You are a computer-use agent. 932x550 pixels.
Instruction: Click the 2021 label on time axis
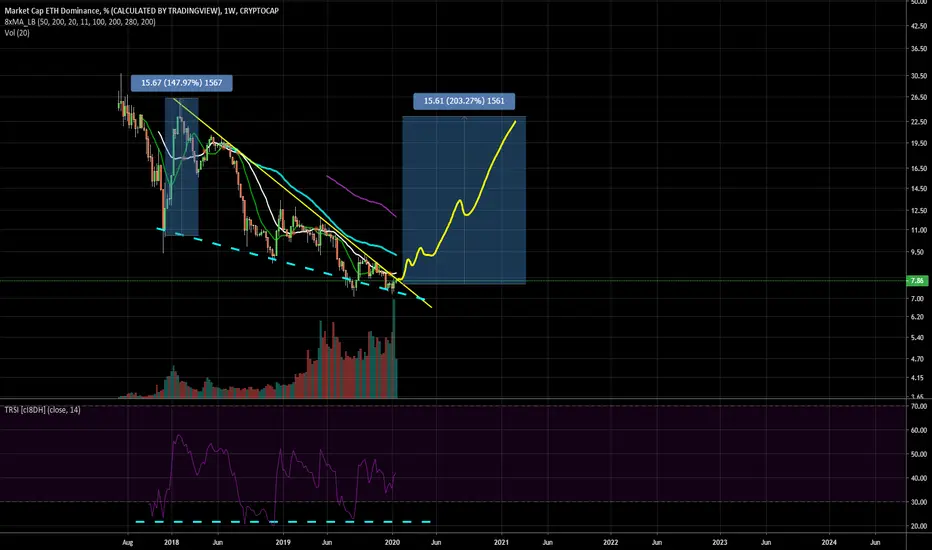click(x=502, y=542)
